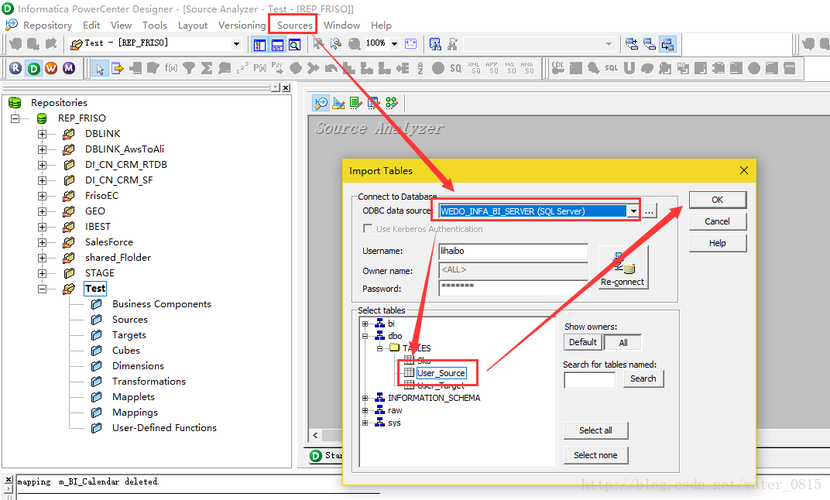Toggle the Output window toolbar button
The height and width of the screenshot is (500, 830).
(x=277, y=44)
